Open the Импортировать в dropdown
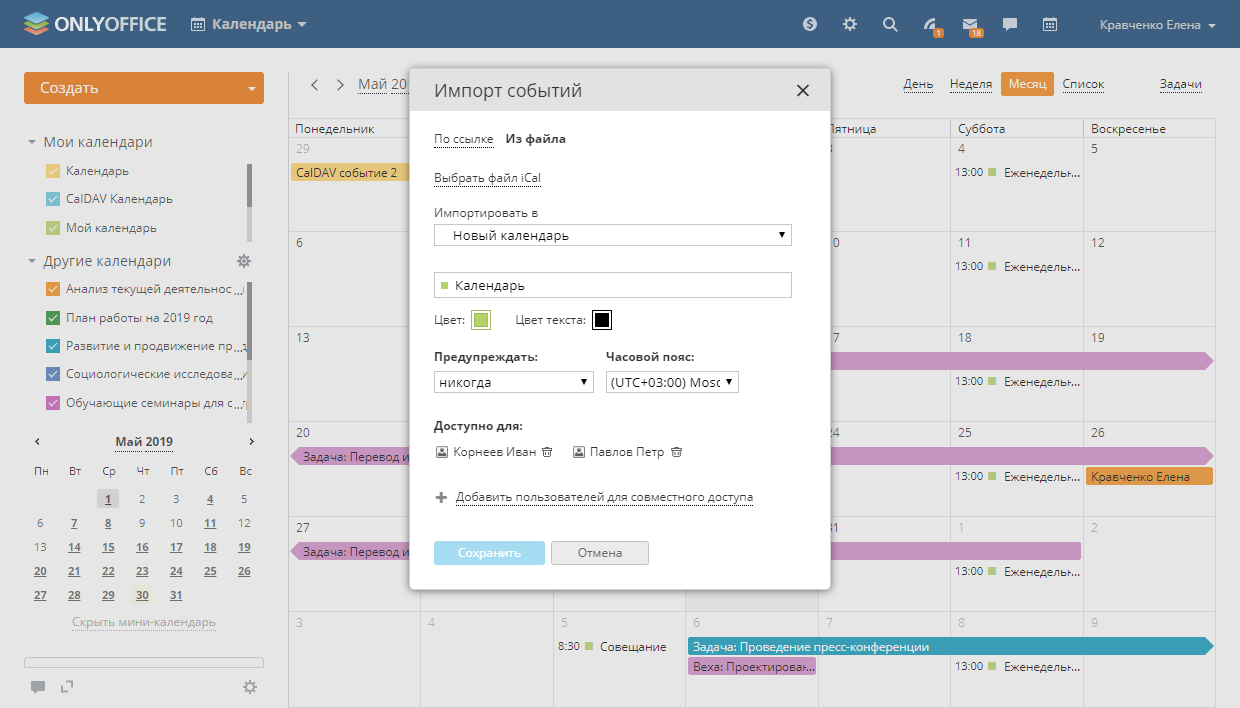 (612, 235)
